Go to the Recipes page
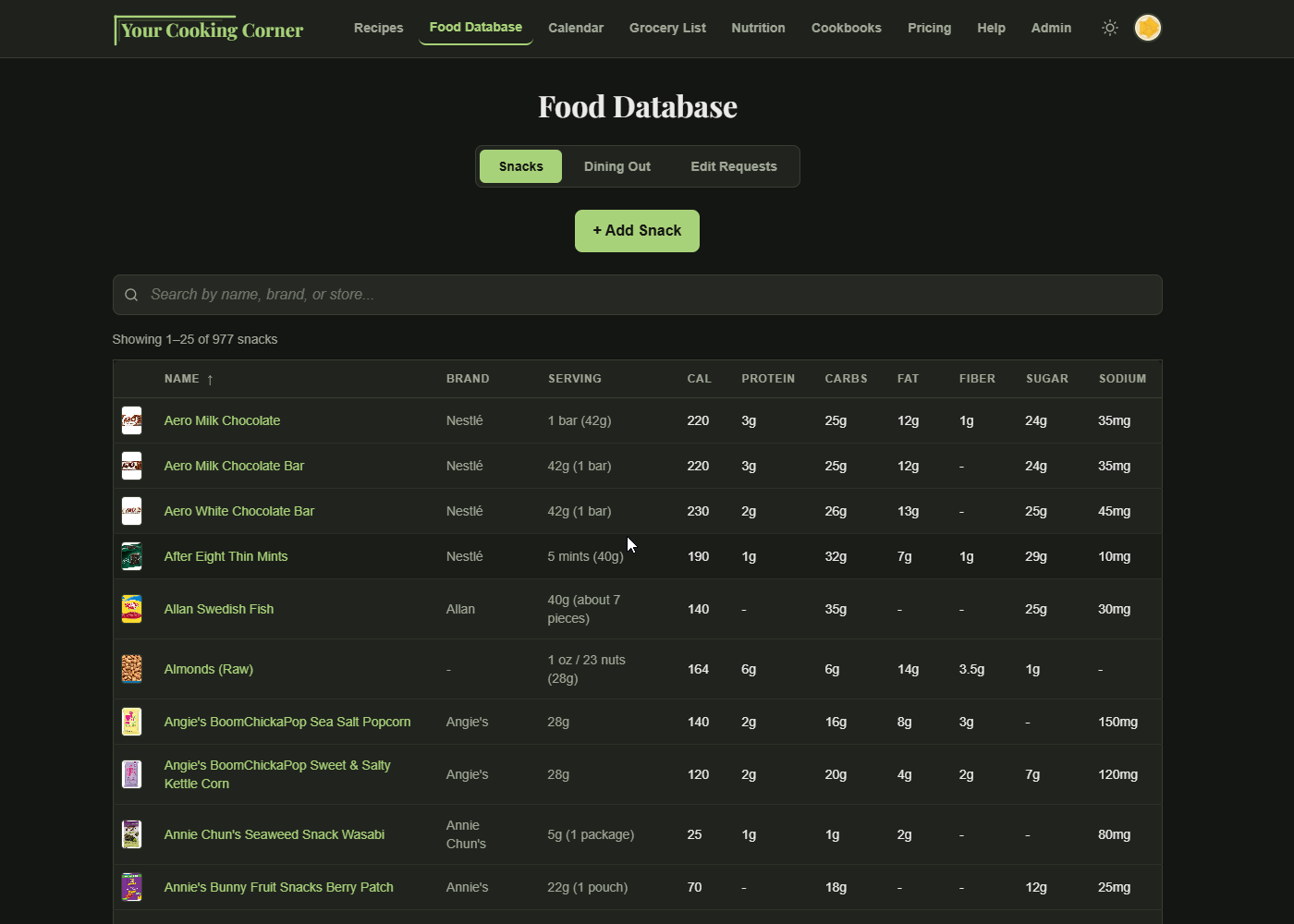Viewport: 1294px width, 924px height. coord(379,28)
